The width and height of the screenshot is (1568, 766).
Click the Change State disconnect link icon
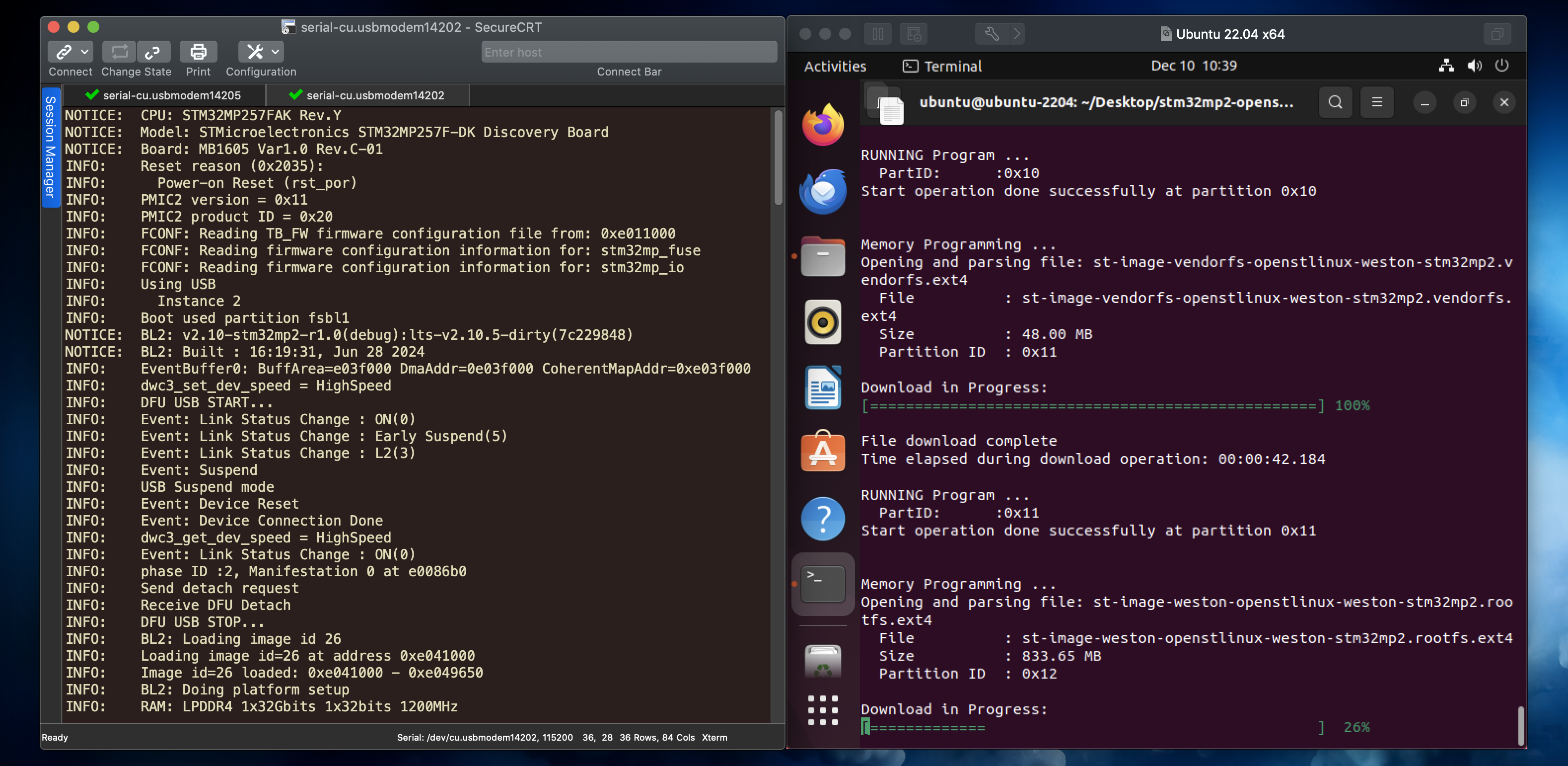click(x=153, y=52)
